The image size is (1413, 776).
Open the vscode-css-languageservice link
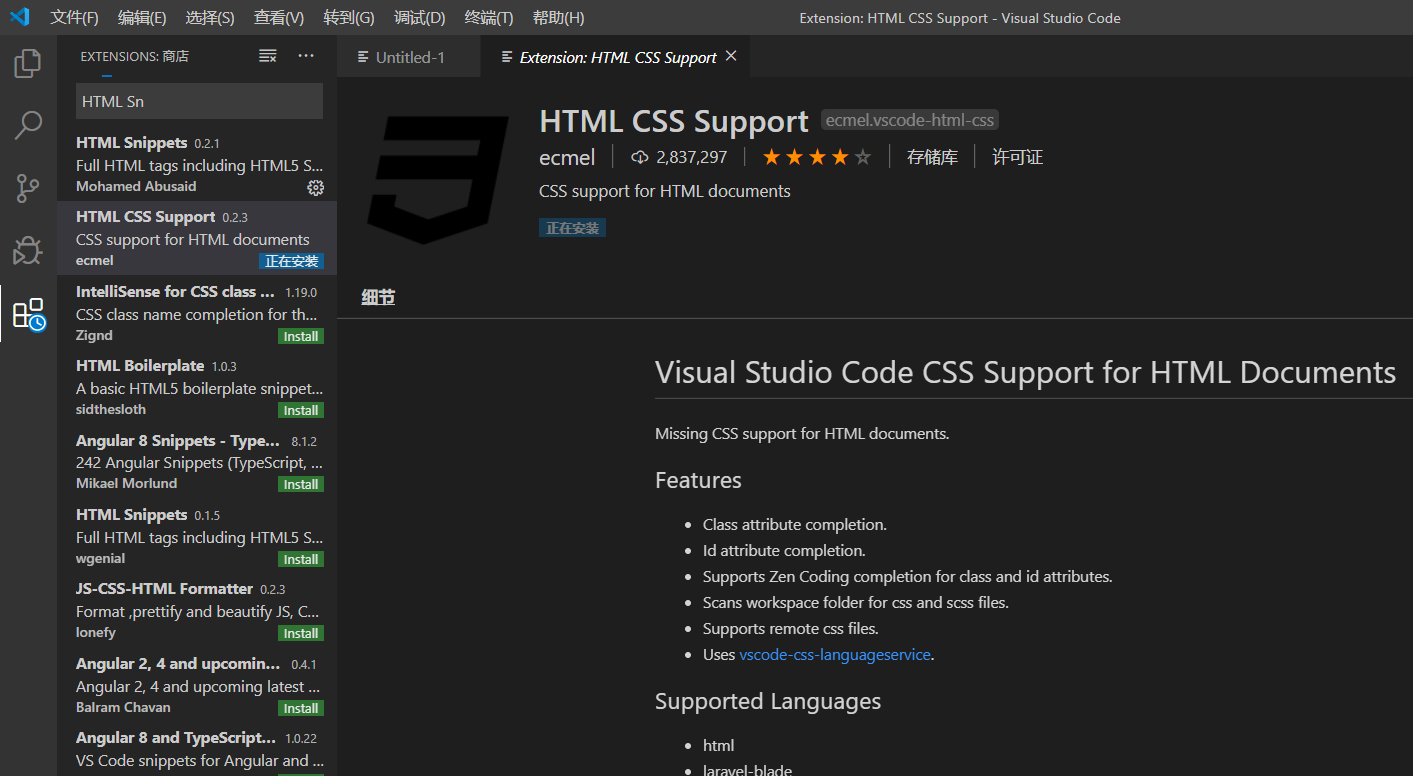tap(835, 655)
